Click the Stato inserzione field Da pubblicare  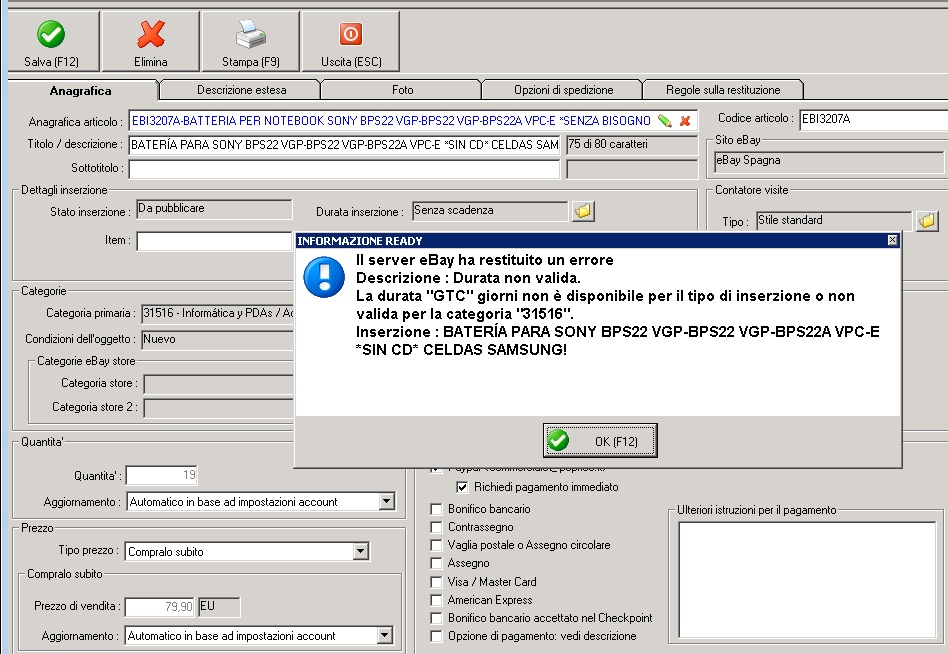click(x=214, y=209)
